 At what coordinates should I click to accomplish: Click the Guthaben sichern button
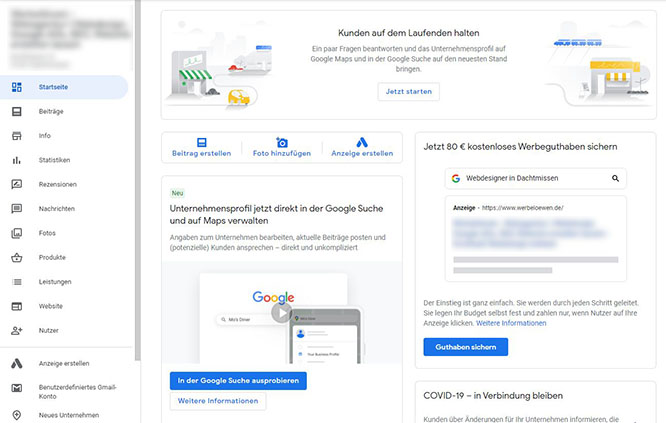coord(466,347)
